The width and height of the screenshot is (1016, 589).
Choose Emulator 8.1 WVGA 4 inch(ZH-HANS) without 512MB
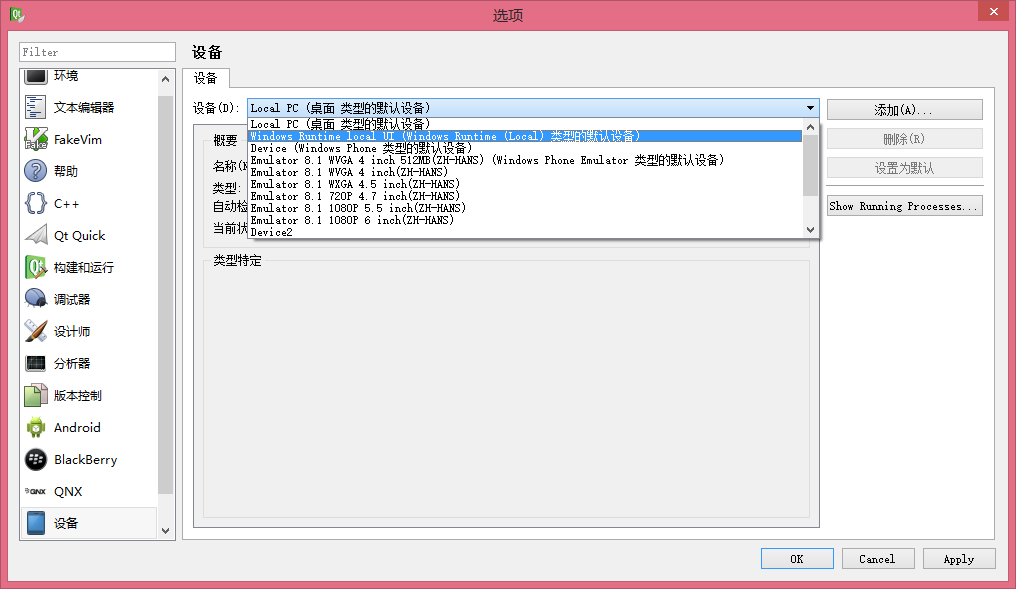coord(525,172)
